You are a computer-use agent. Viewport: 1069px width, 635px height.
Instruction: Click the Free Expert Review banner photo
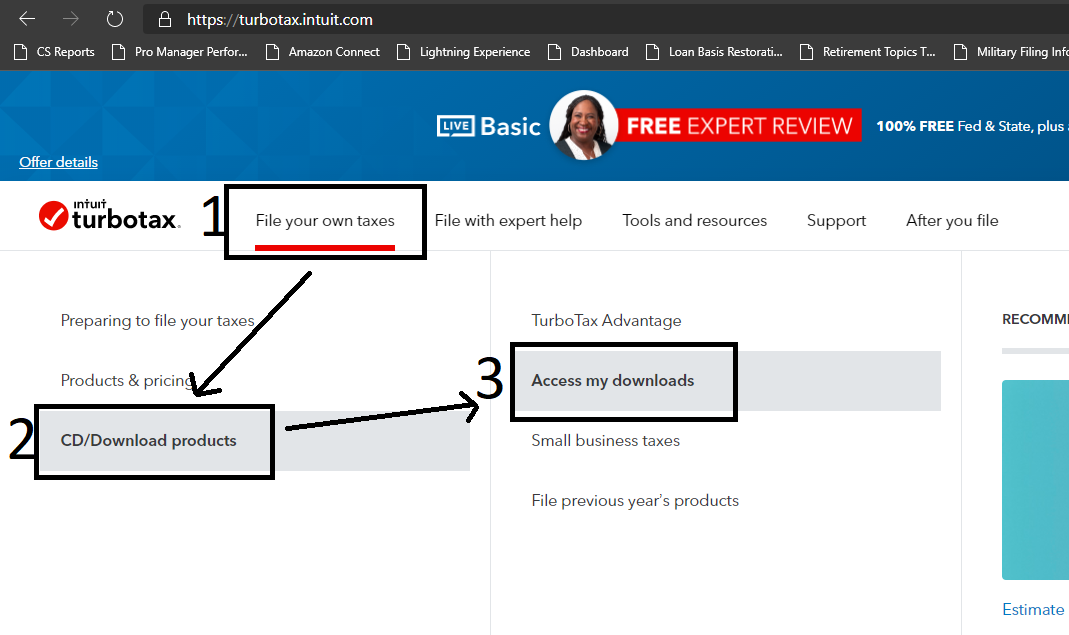[x=584, y=126]
